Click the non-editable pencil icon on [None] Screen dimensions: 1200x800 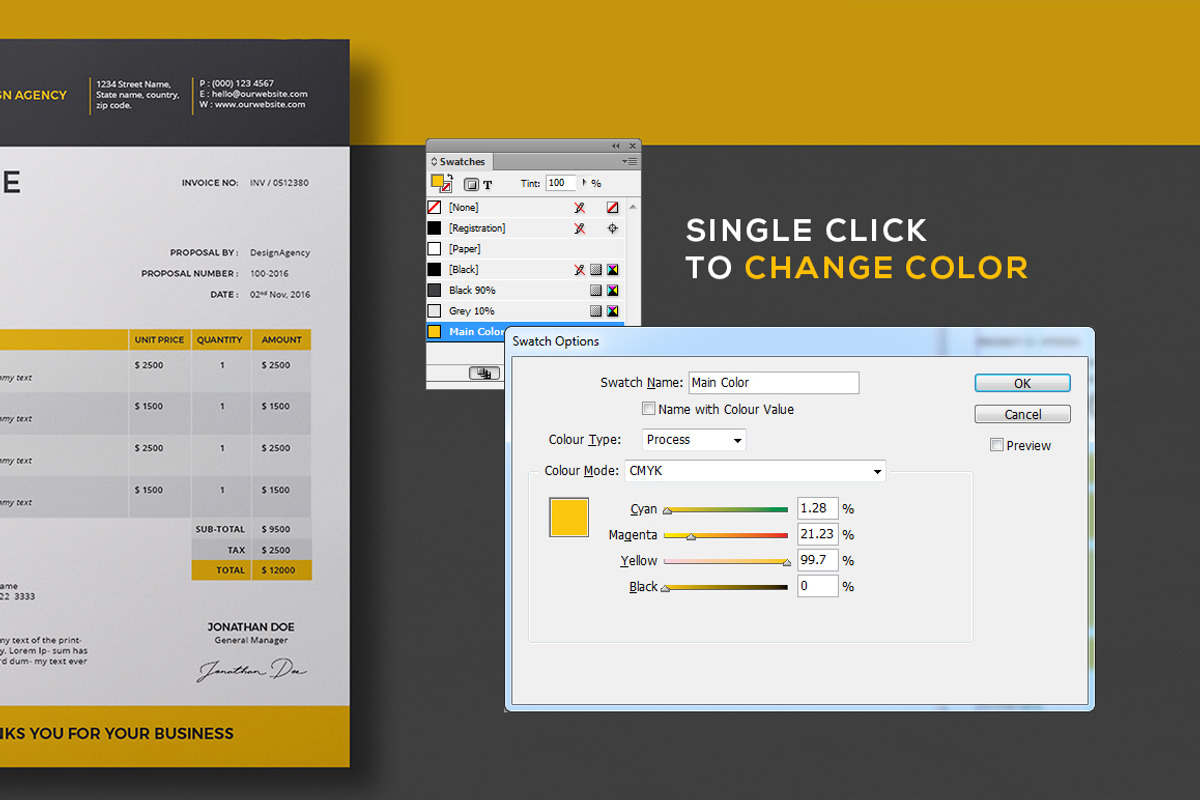579,207
